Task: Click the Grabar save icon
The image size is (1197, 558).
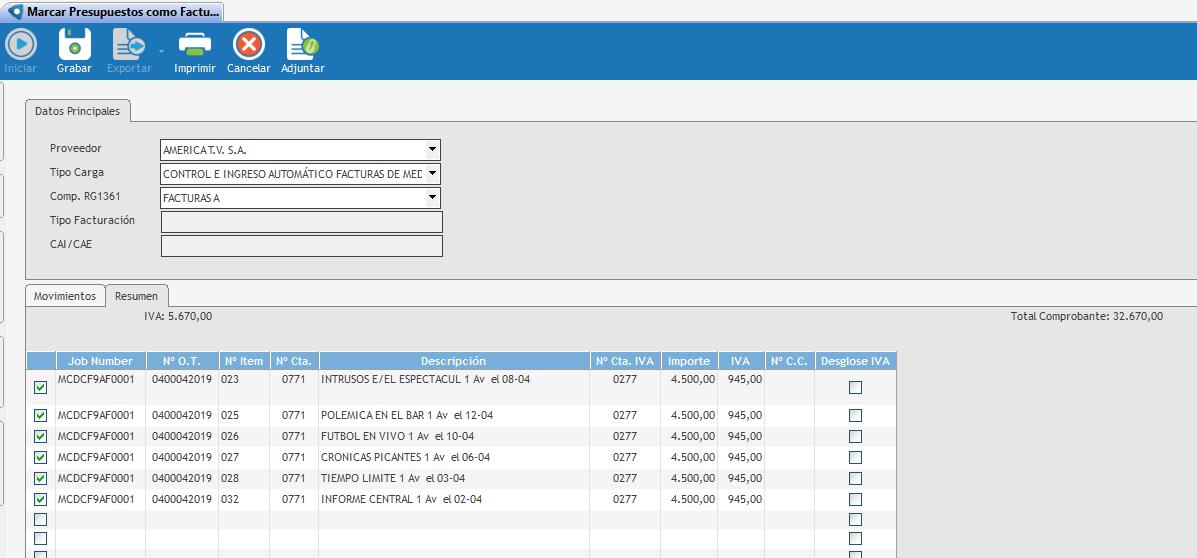Action: pyautogui.click(x=74, y=44)
